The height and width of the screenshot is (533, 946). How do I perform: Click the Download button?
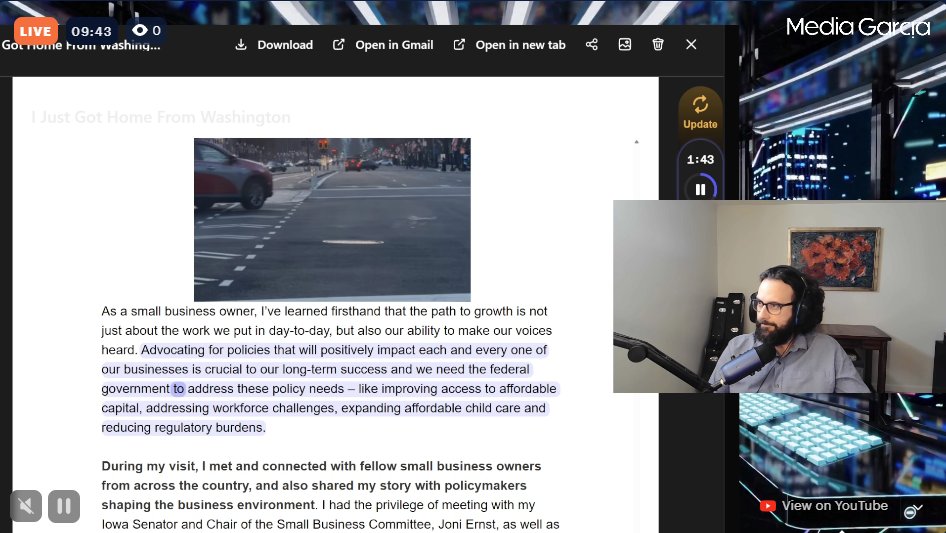[x=274, y=45]
